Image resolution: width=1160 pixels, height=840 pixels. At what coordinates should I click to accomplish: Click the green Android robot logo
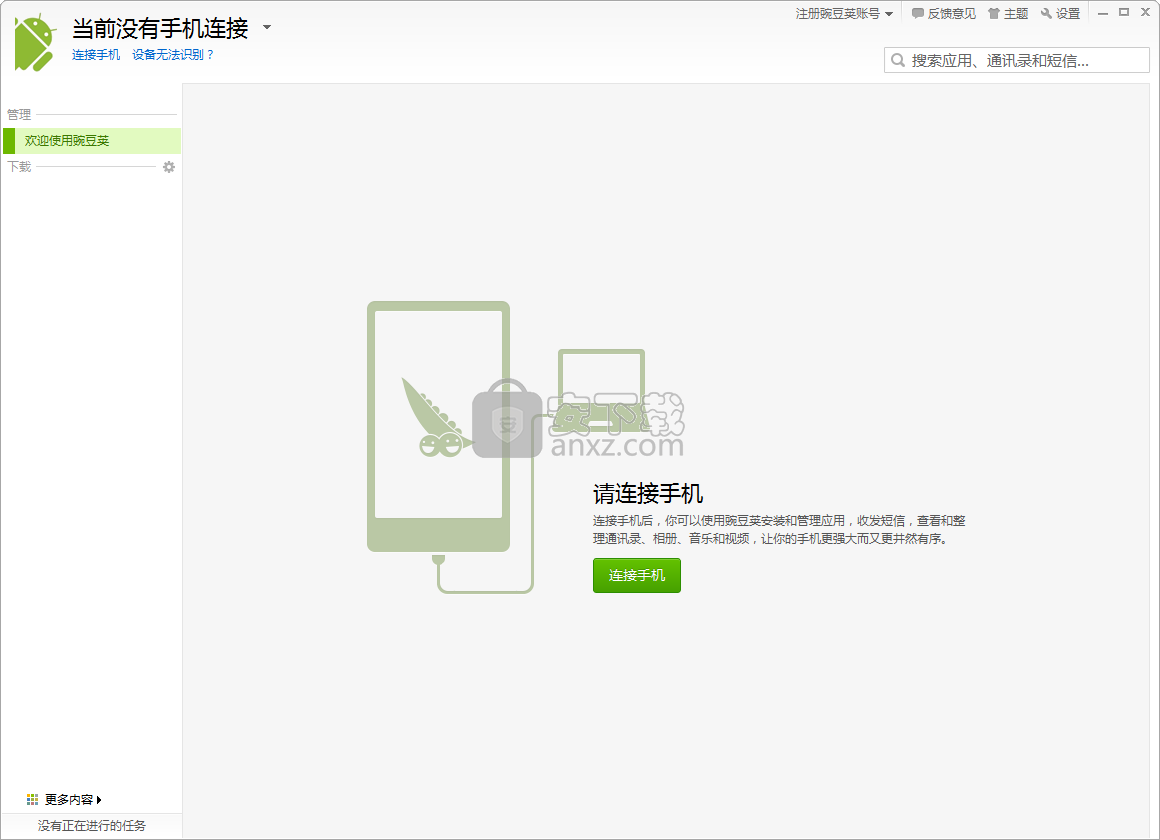[x=35, y=43]
